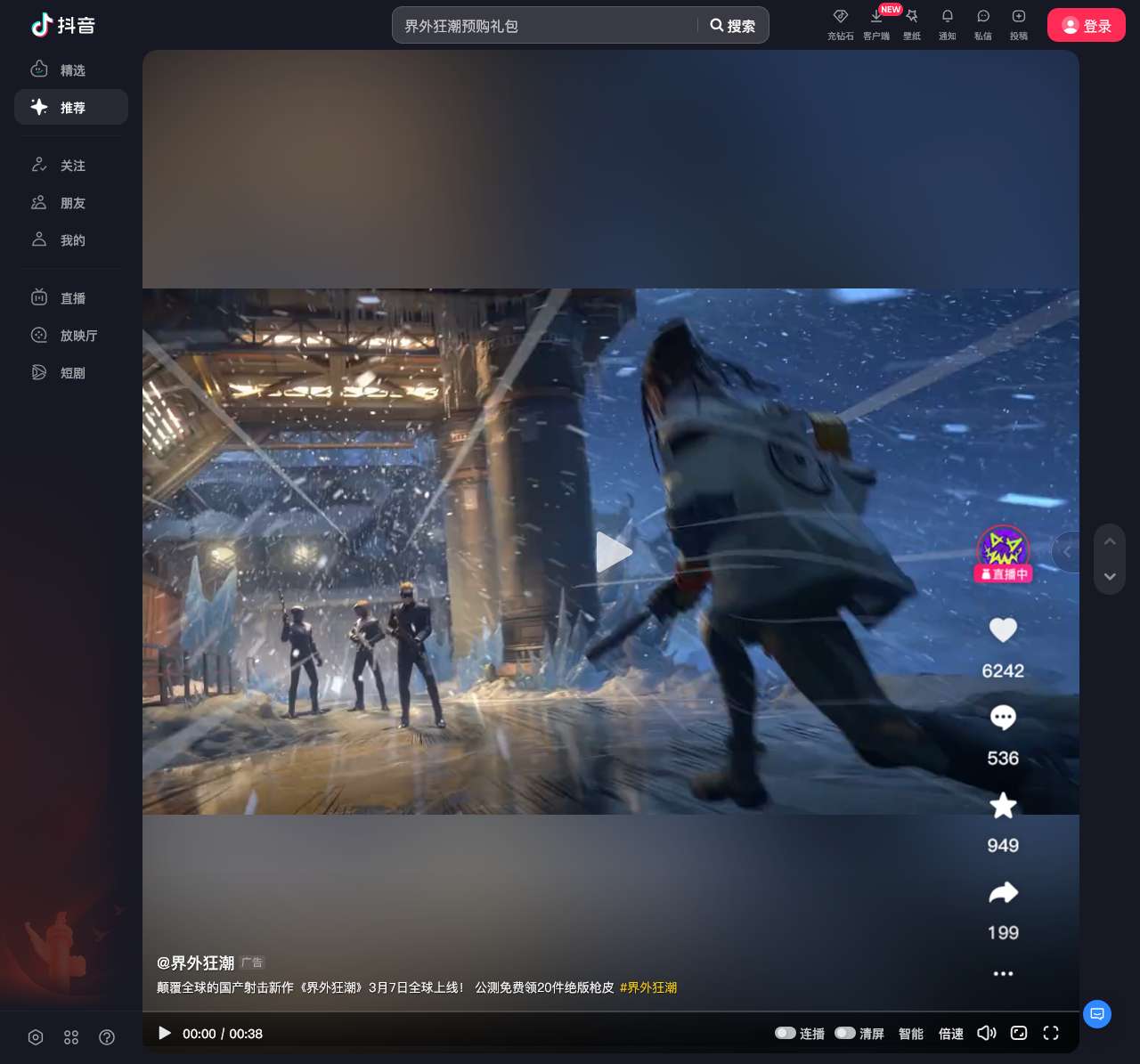Open 私信 private messages
This screenshot has height=1064, width=1140.
983,25
